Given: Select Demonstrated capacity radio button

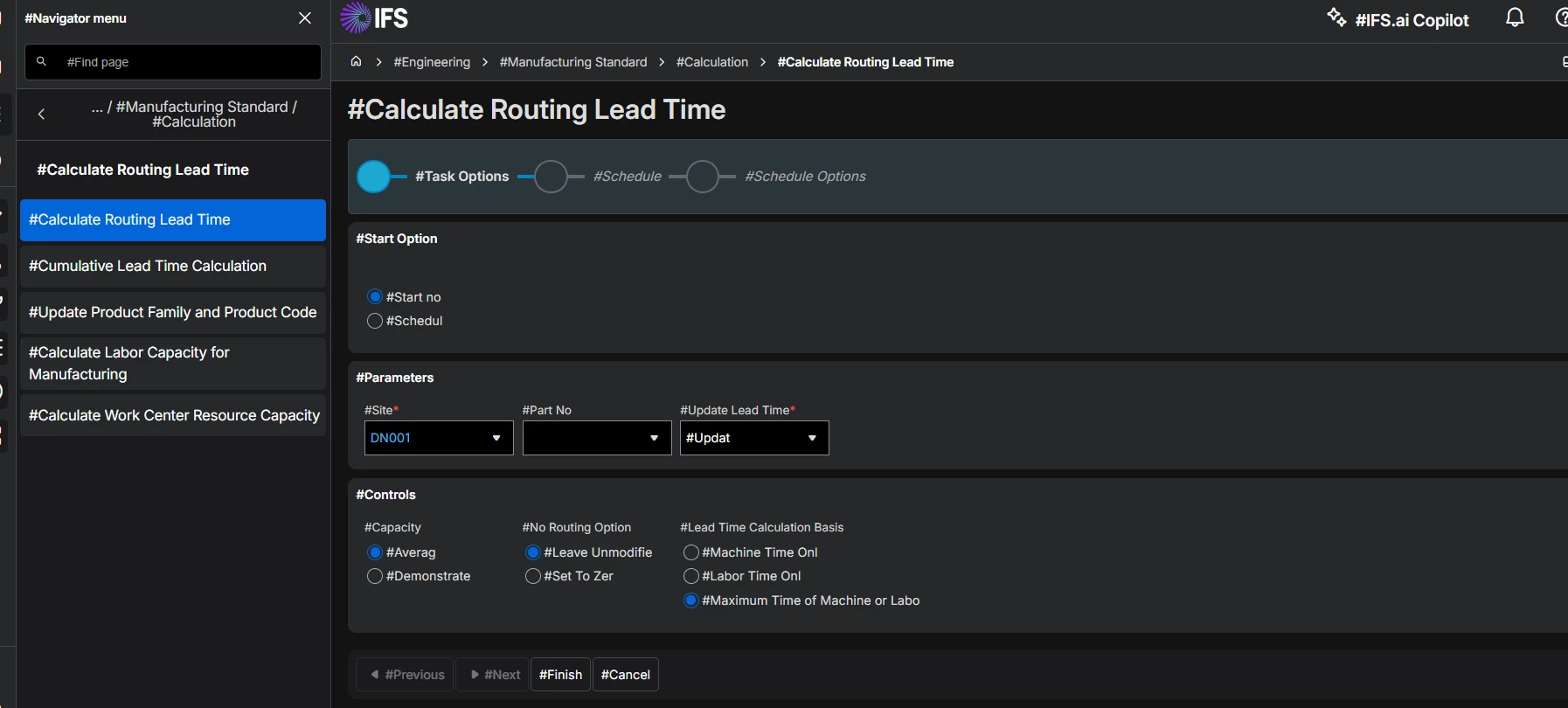Looking at the screenshot, I should [x=375, y=576].
